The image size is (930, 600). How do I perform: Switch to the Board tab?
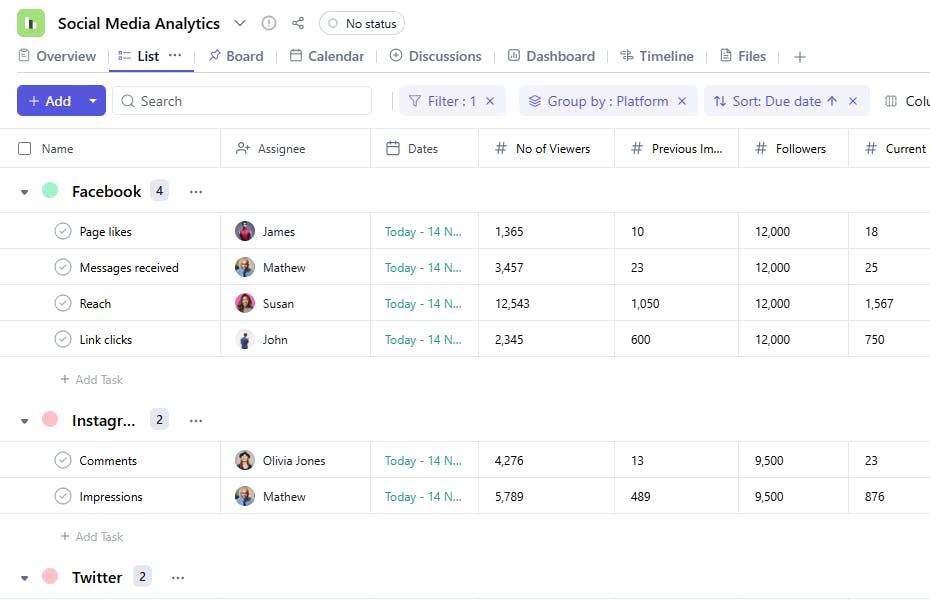coord(236,56)
